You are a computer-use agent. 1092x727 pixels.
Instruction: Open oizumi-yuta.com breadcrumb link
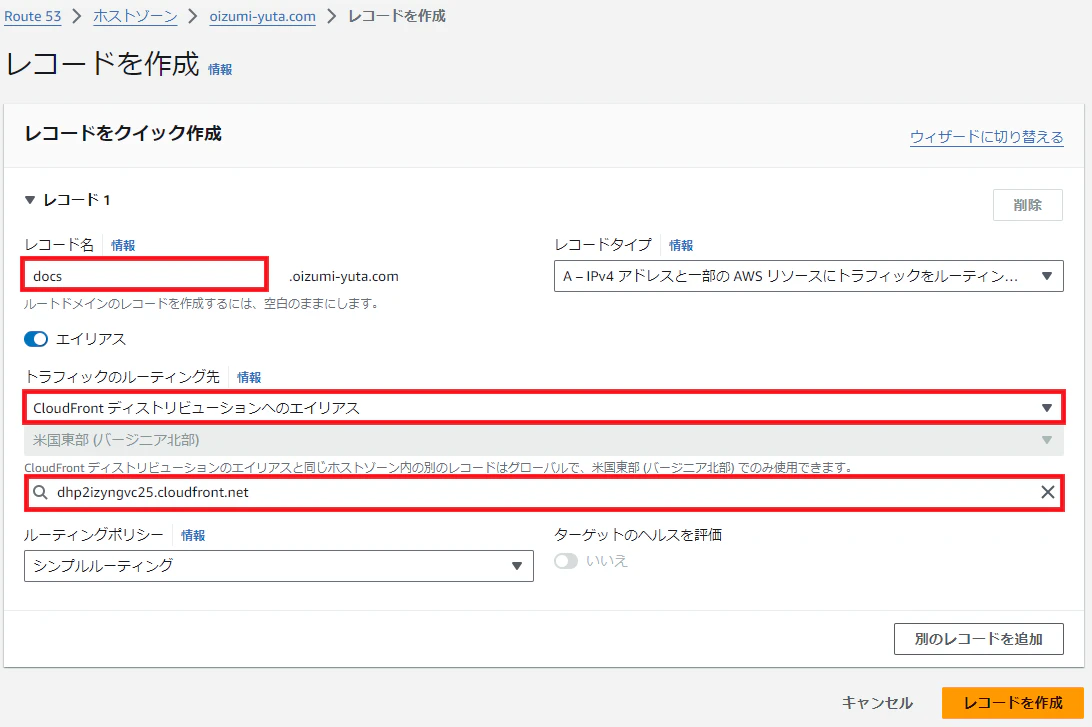coord(263,16)
